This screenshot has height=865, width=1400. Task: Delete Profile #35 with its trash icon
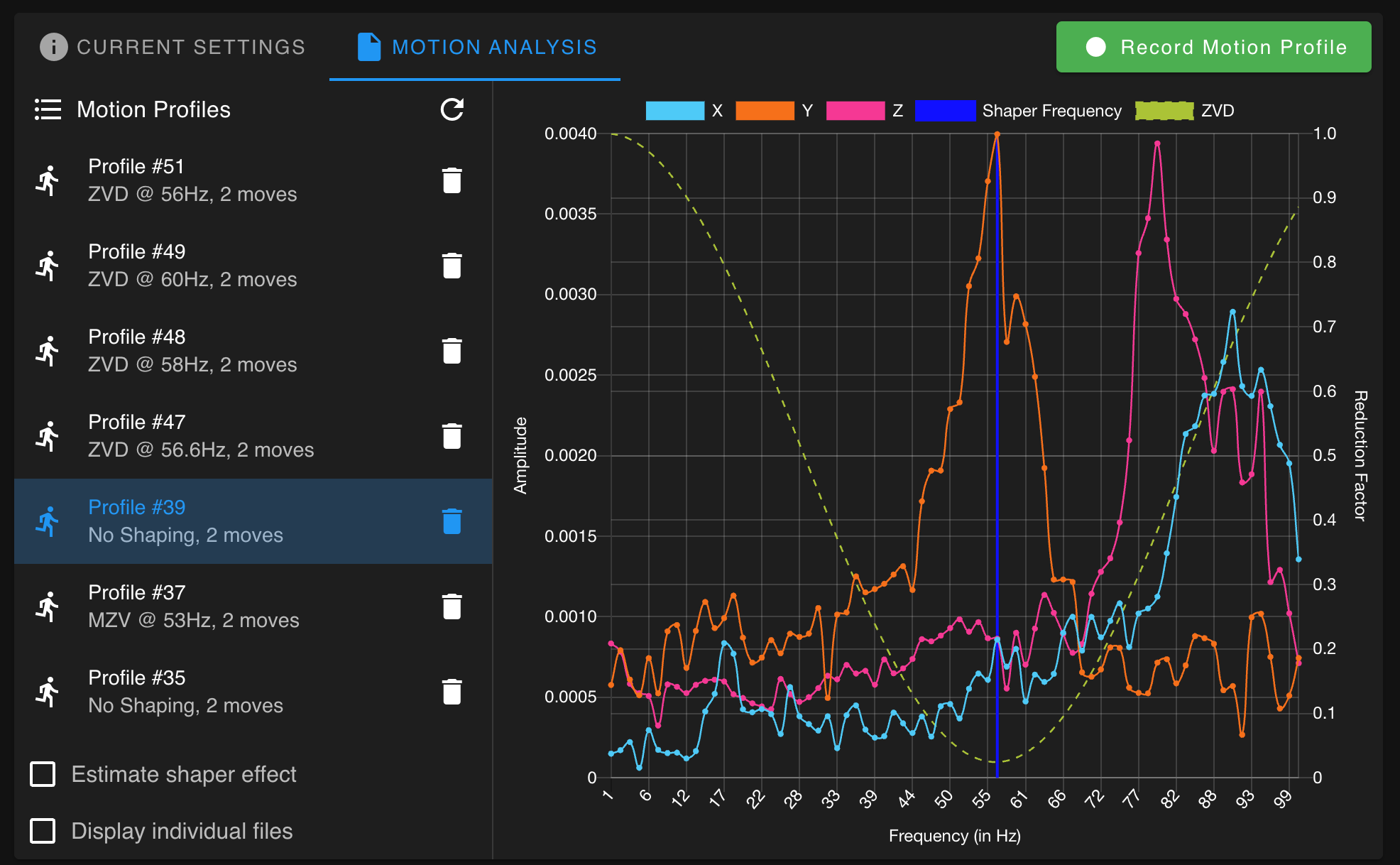tap(452, 692)
